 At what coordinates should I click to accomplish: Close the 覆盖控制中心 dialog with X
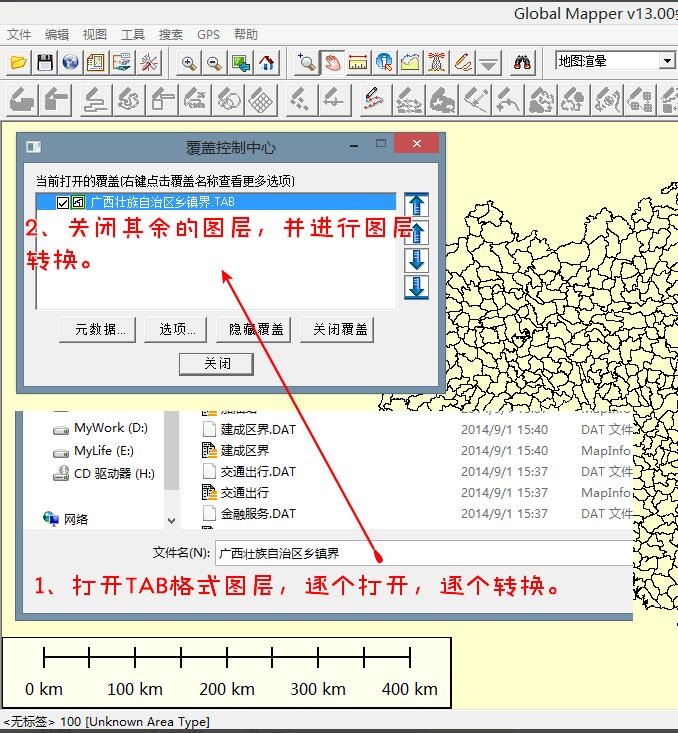point(417,144)
